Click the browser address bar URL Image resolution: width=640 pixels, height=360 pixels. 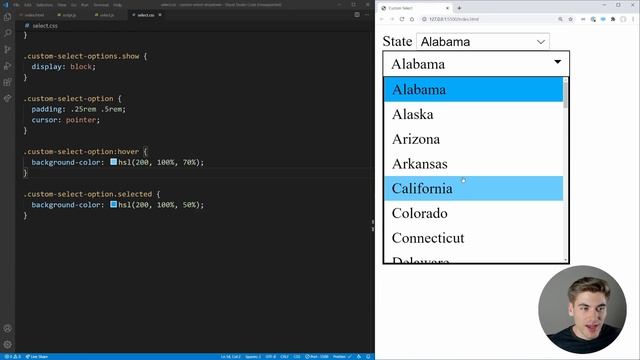pyautogui.click(x=454, y=19)
